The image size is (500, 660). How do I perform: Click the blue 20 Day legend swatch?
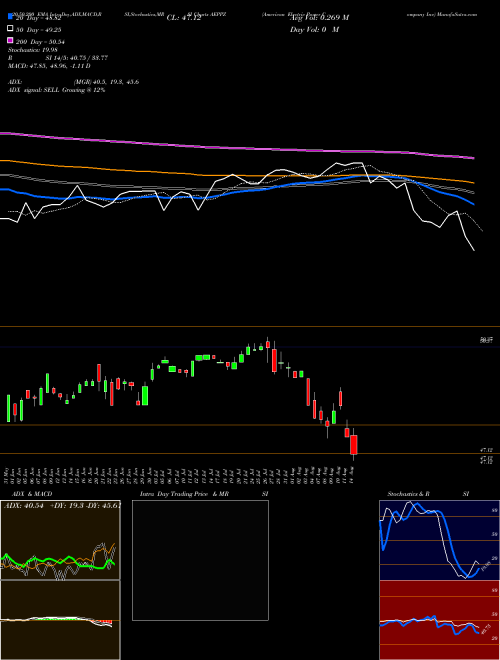coord(11,17)
